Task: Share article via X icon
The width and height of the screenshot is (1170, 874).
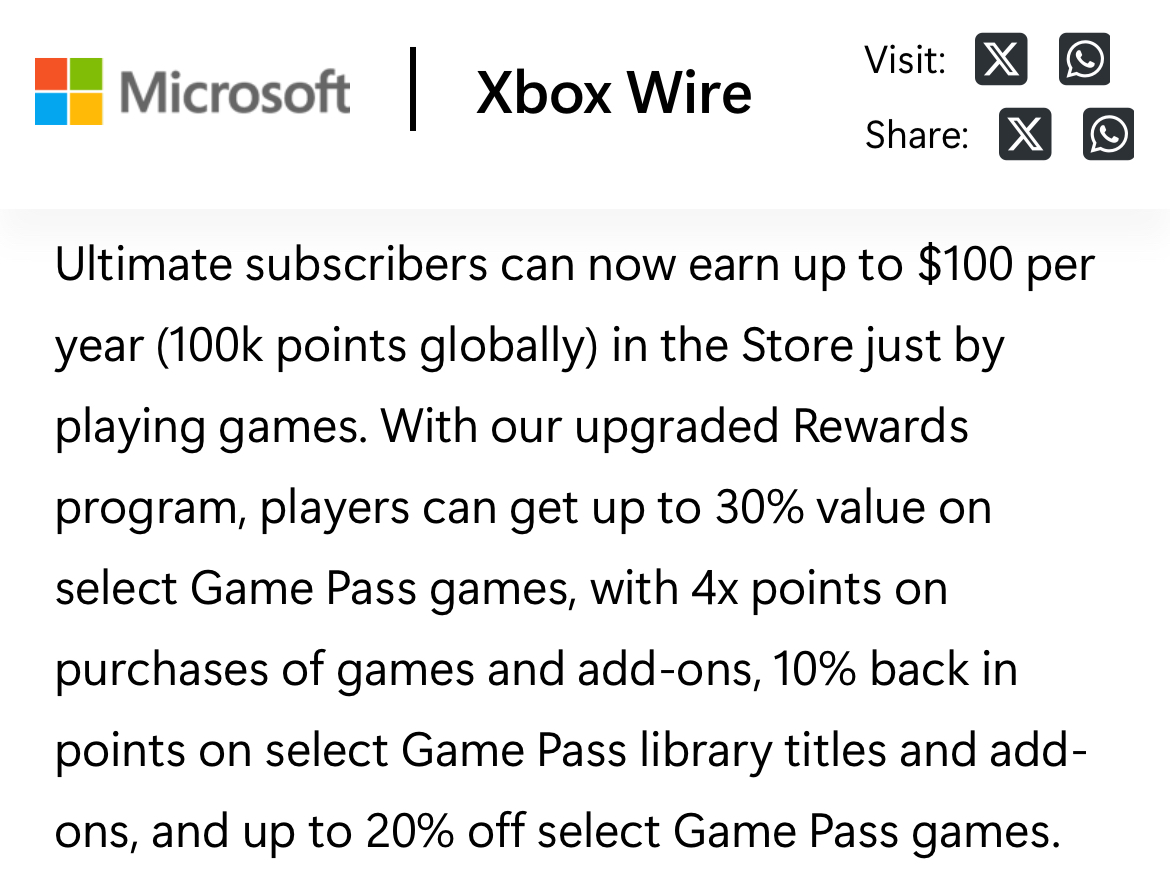Action: pyautogui.click(x=1024, y=134)
